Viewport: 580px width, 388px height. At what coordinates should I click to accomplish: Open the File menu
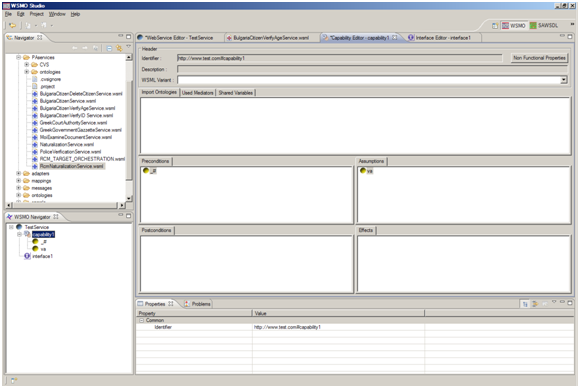8,14
